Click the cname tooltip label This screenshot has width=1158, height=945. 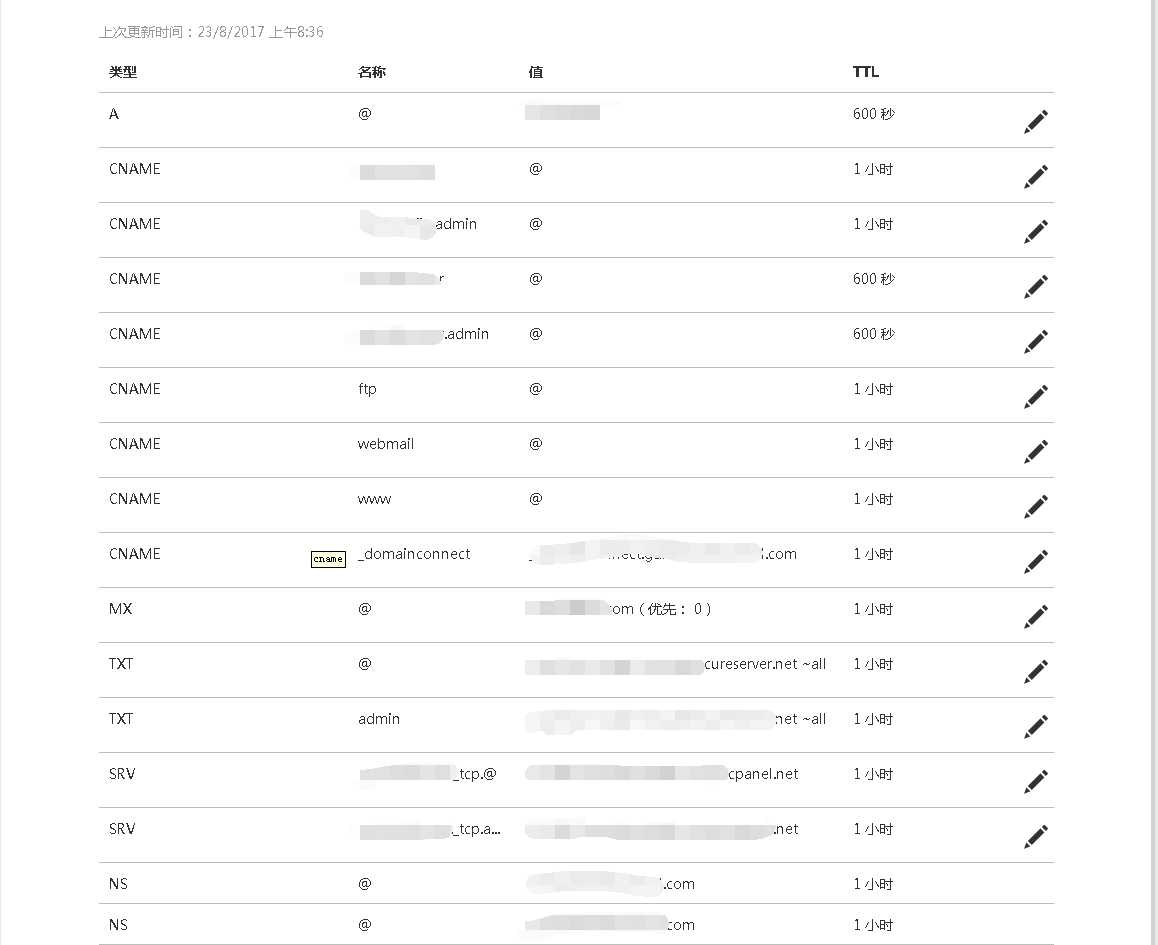pos(328,559)
